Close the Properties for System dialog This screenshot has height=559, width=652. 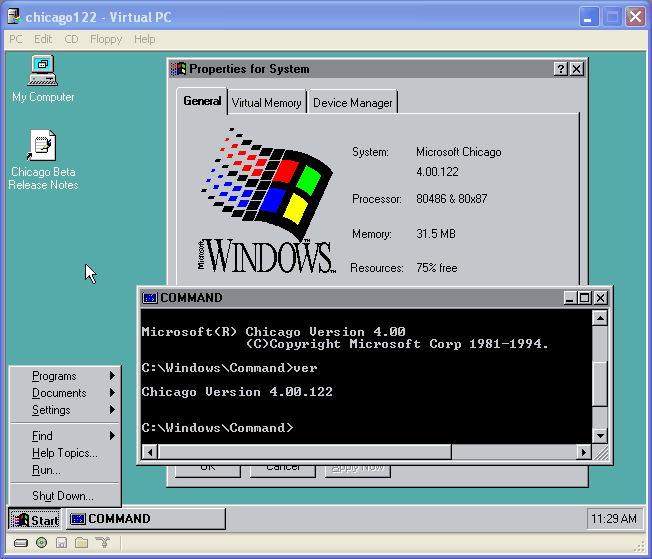click(576, 69)
